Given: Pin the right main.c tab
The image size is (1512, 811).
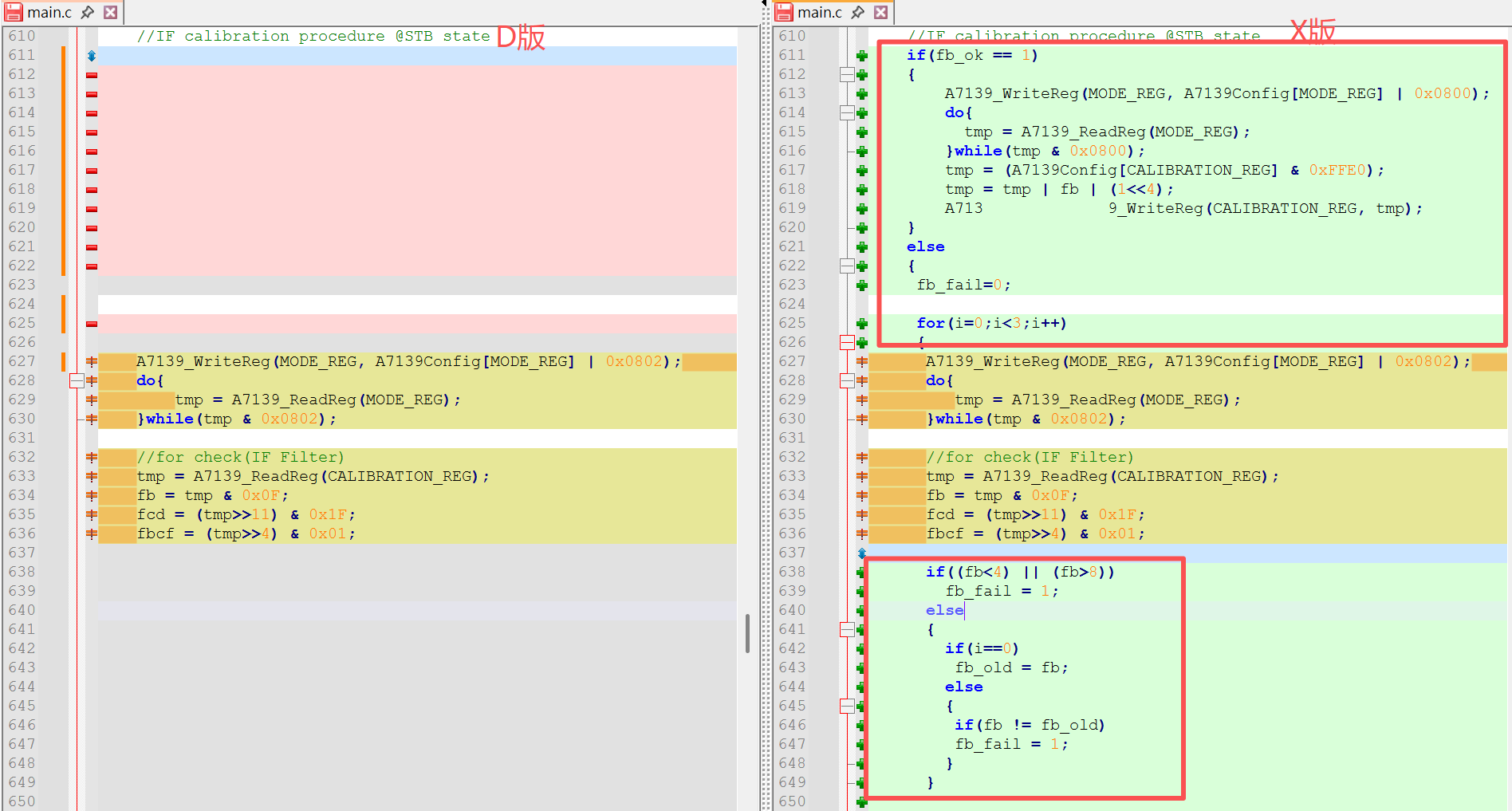Looking at the screenshot, I should [858, 12].
